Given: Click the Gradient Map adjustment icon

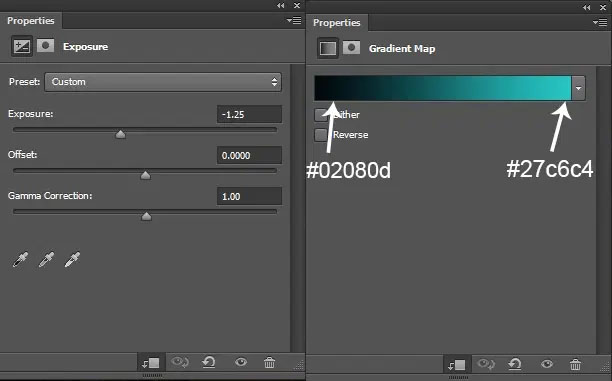Looking at the screenshot, I should [327, 48].
